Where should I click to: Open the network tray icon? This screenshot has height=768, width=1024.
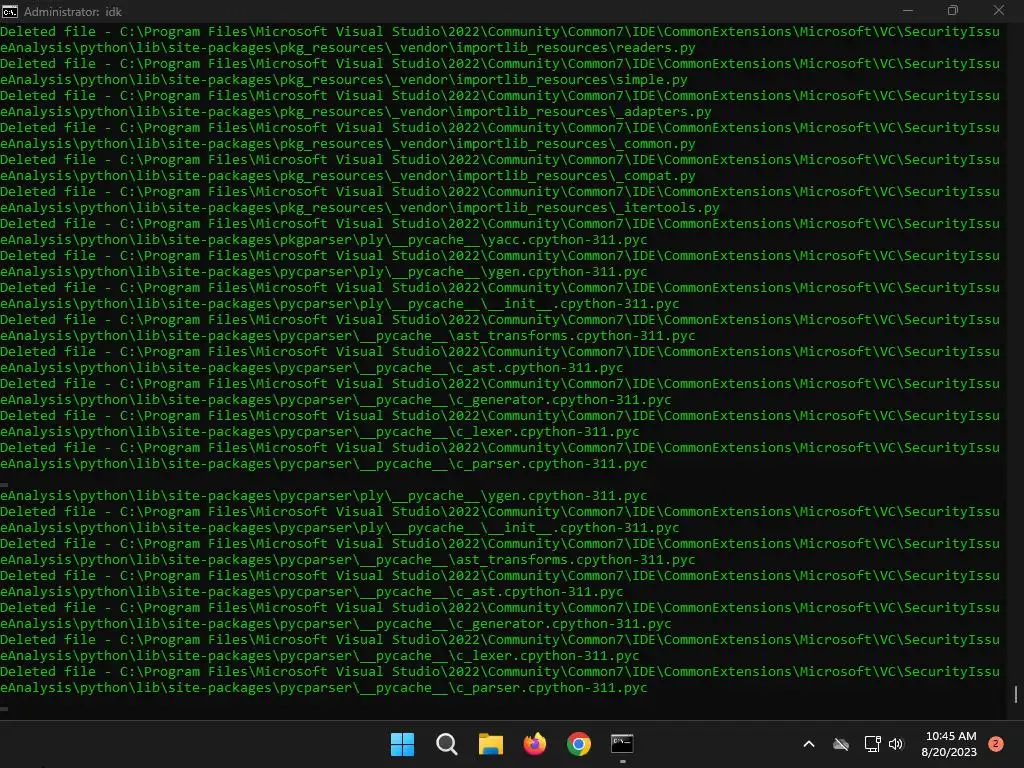tap(872, 744)
